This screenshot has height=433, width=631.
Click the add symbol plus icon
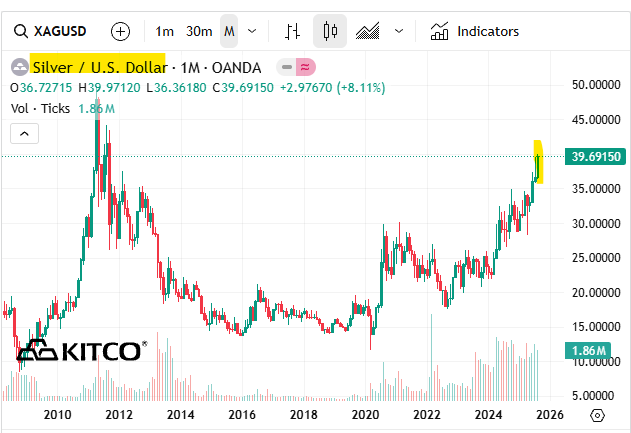(x=120, y=31)
